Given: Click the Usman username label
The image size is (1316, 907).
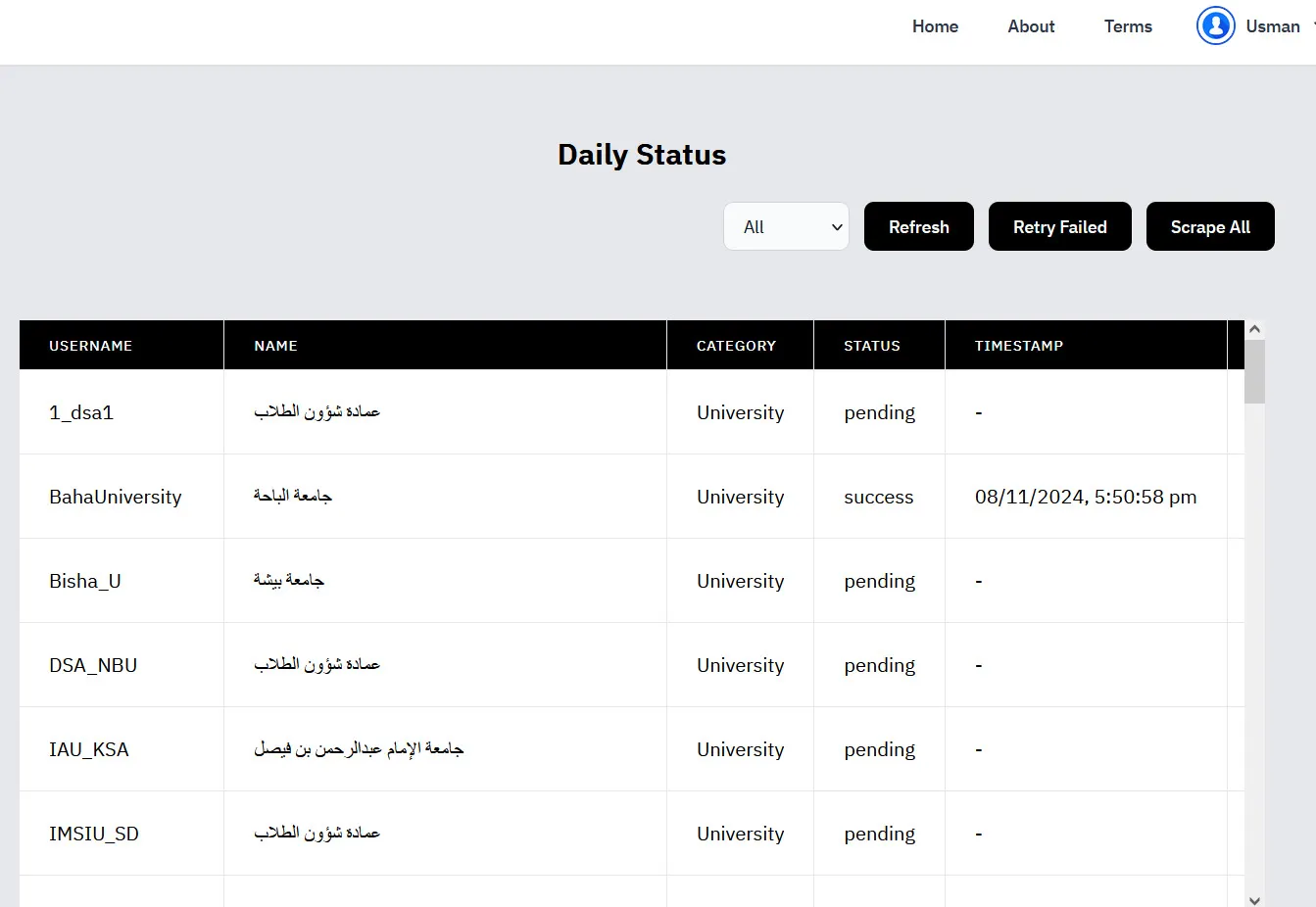Looking at the screenshot, I should tap(1273, 26).
